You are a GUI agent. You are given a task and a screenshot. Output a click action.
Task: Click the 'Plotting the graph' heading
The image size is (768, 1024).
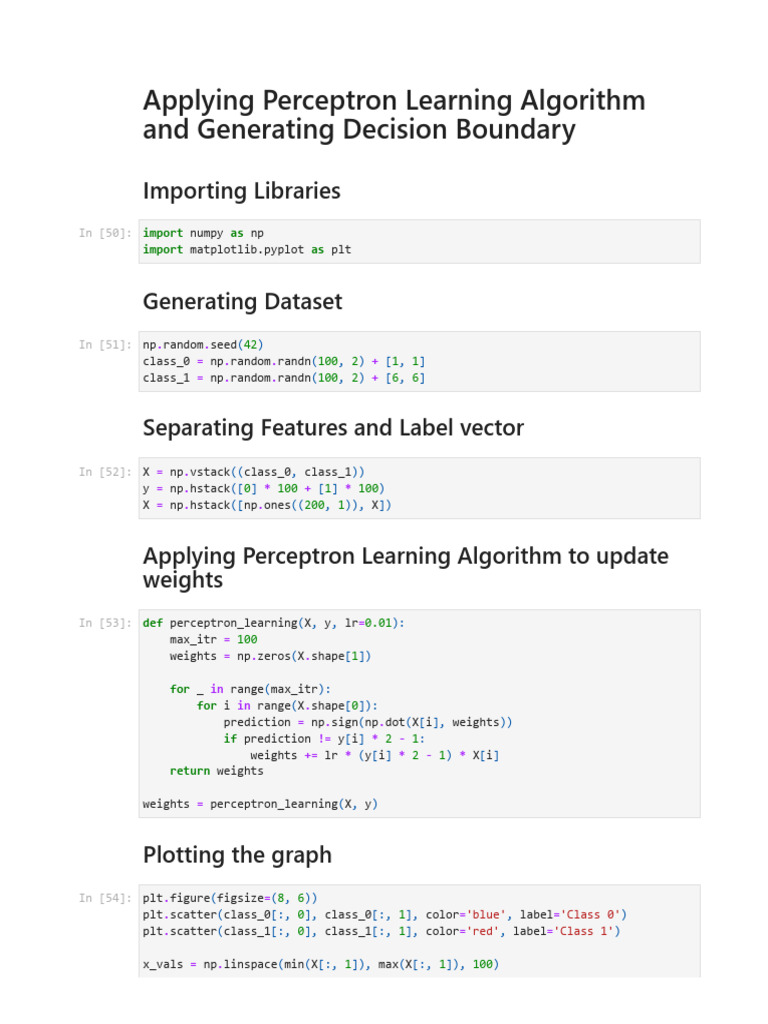click(237, 855)
